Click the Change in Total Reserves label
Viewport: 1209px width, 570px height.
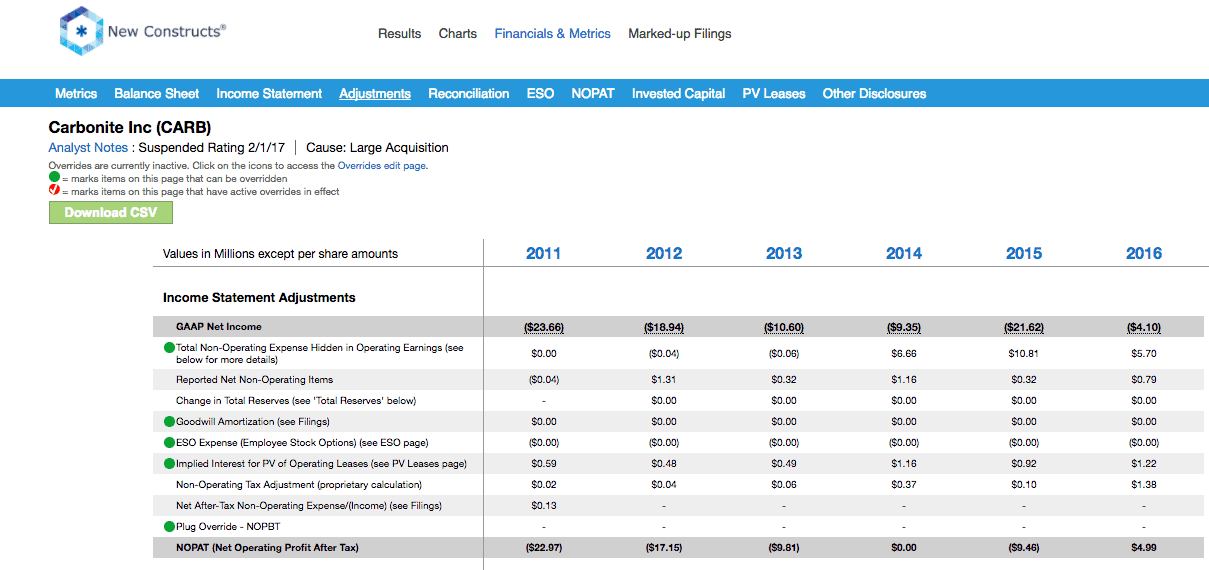tap(296, 401)
